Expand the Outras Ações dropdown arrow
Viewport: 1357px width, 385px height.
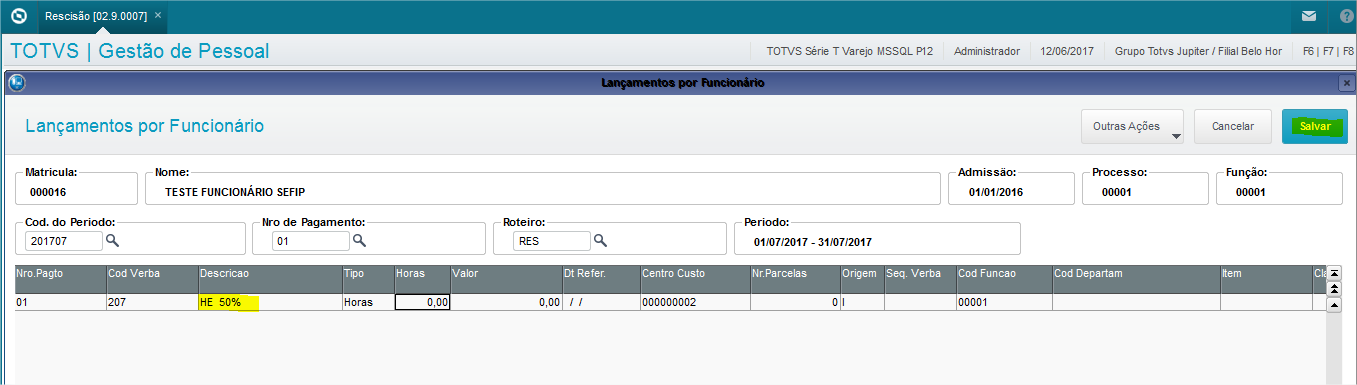[x=1175, y=136]
